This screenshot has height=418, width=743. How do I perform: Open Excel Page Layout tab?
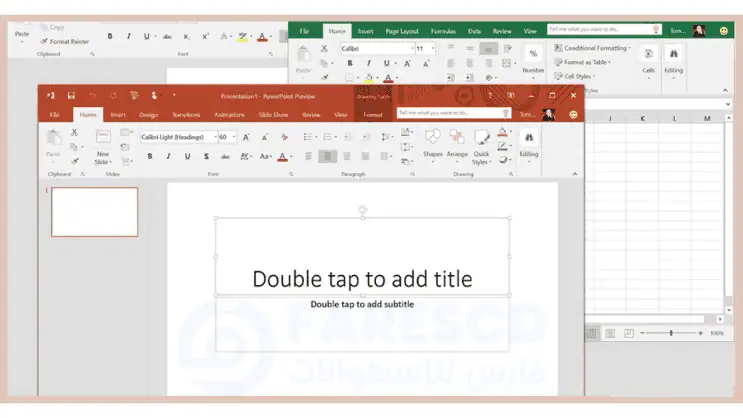coord(402,31)
